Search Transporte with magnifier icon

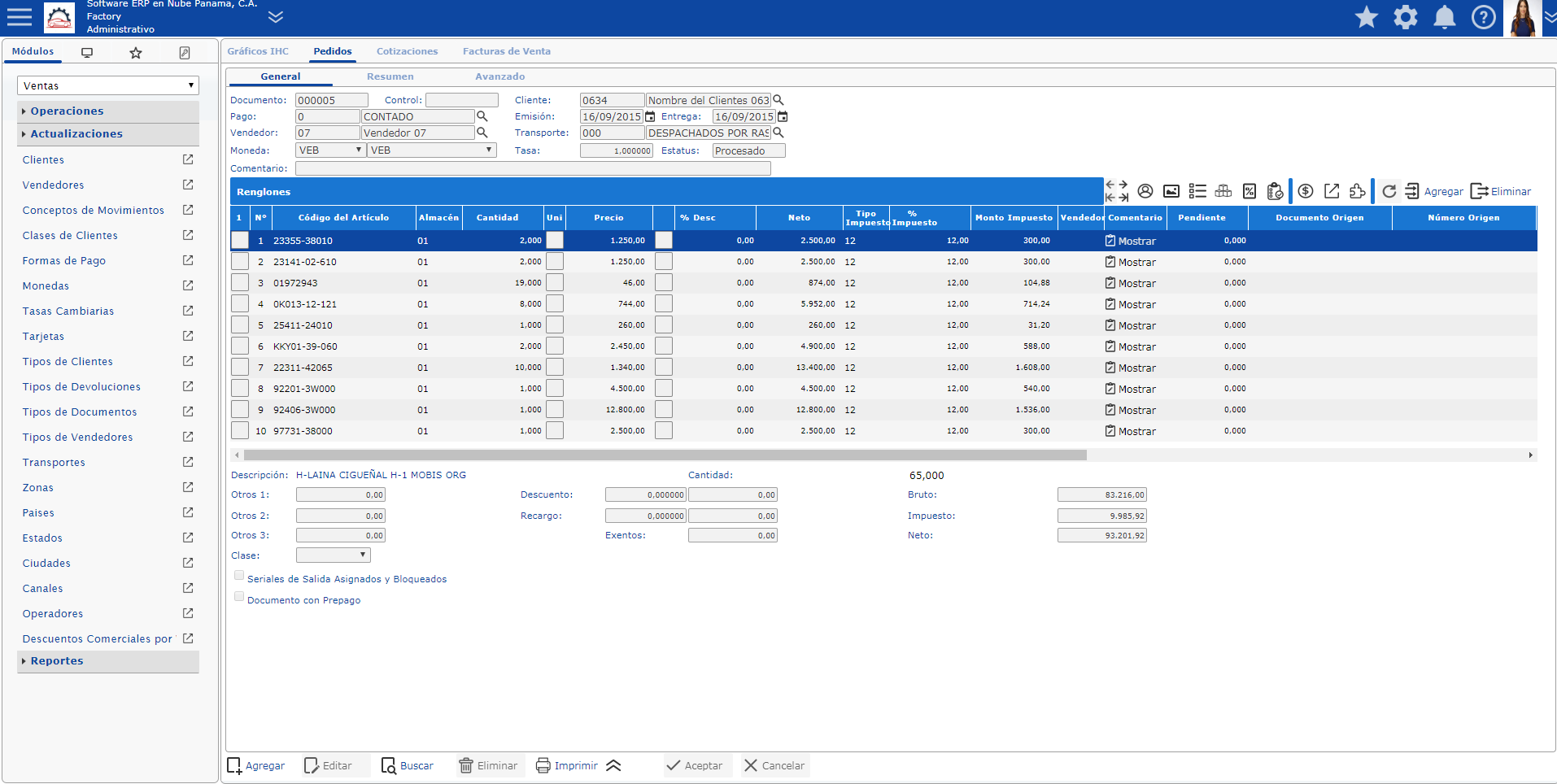coord(778,133)
